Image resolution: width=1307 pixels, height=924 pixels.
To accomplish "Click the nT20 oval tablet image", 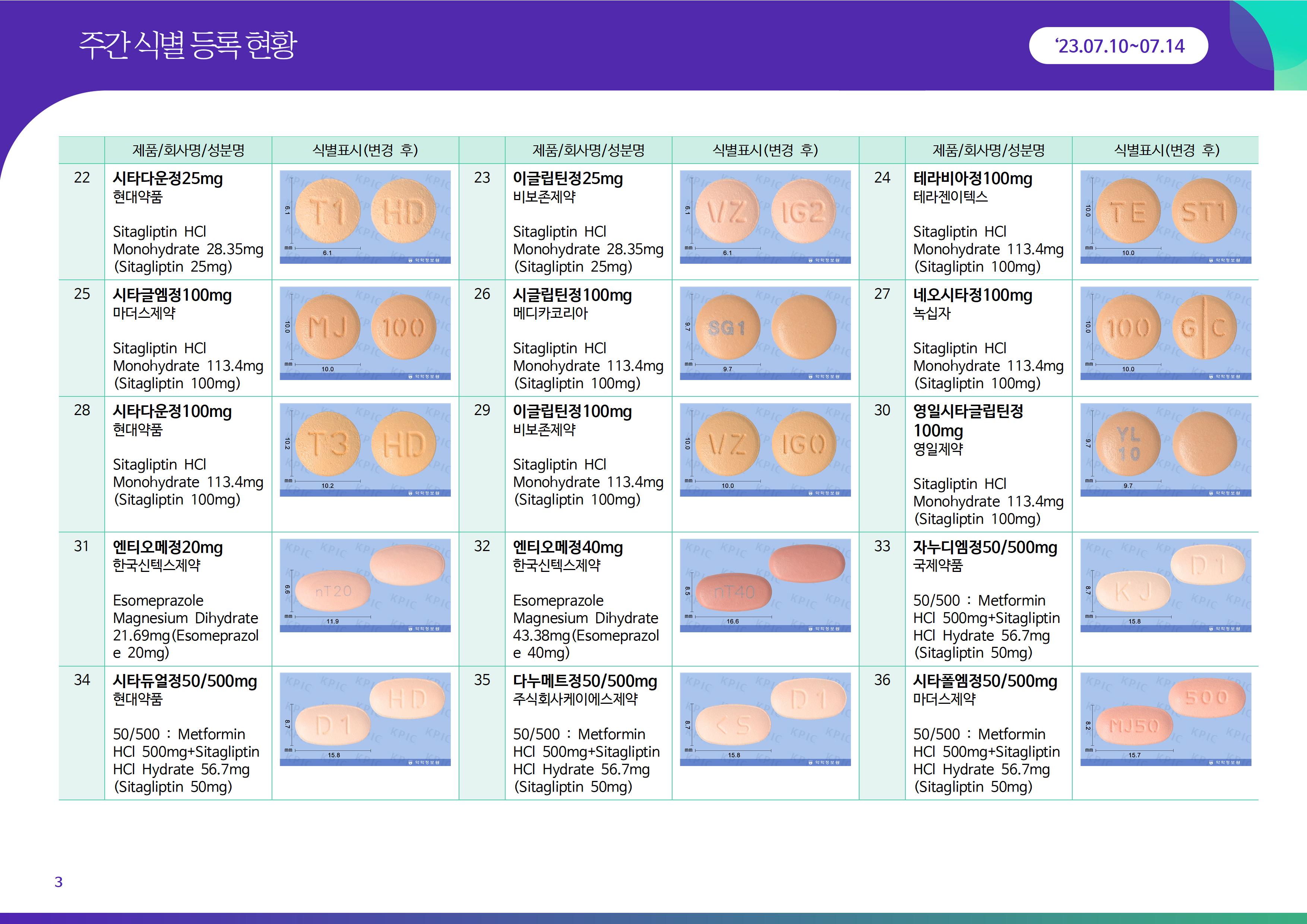I will [365, 585].
